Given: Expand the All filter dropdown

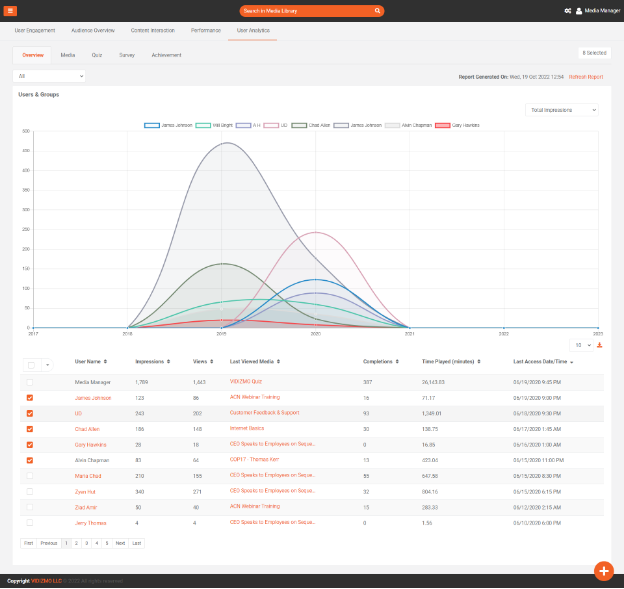Looking at the screenshot, I should [x=49, y=76].
